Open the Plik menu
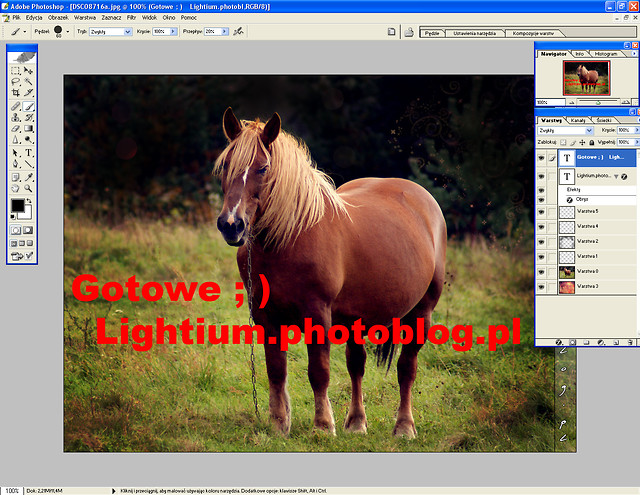Viewport: 640px width, 495px height. (x=16, y=18)
